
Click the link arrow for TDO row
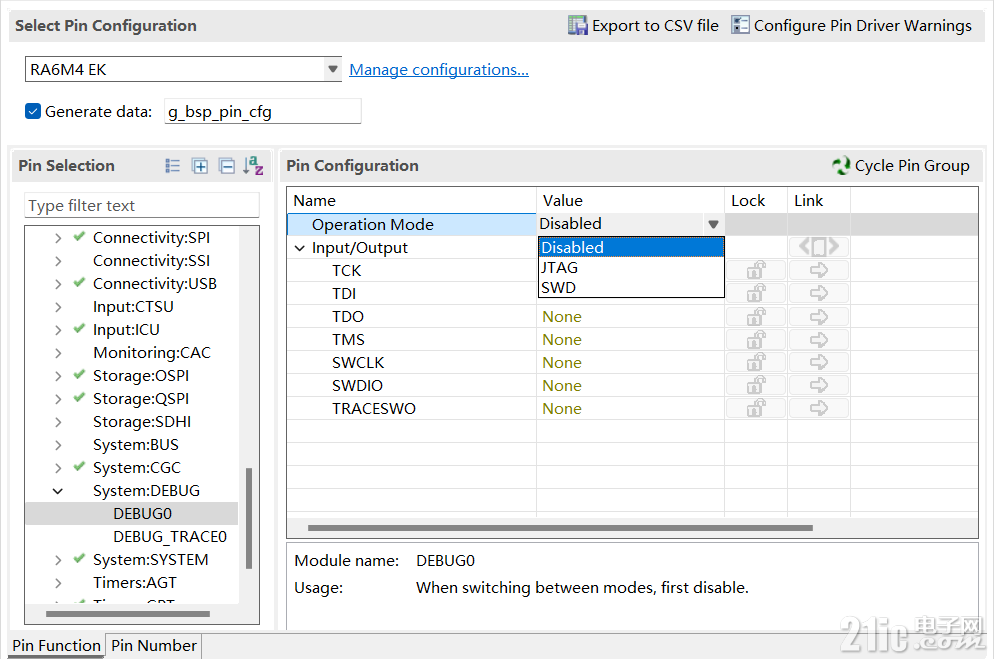(x=818, y=317)
